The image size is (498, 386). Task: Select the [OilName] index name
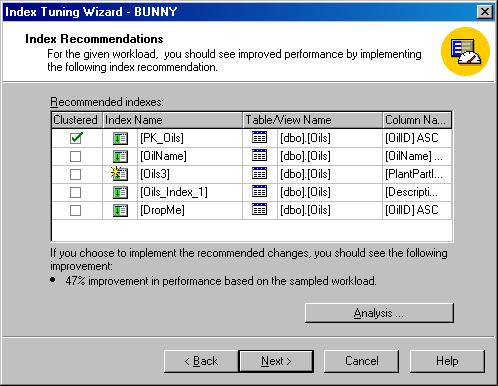tap(163, 156)
